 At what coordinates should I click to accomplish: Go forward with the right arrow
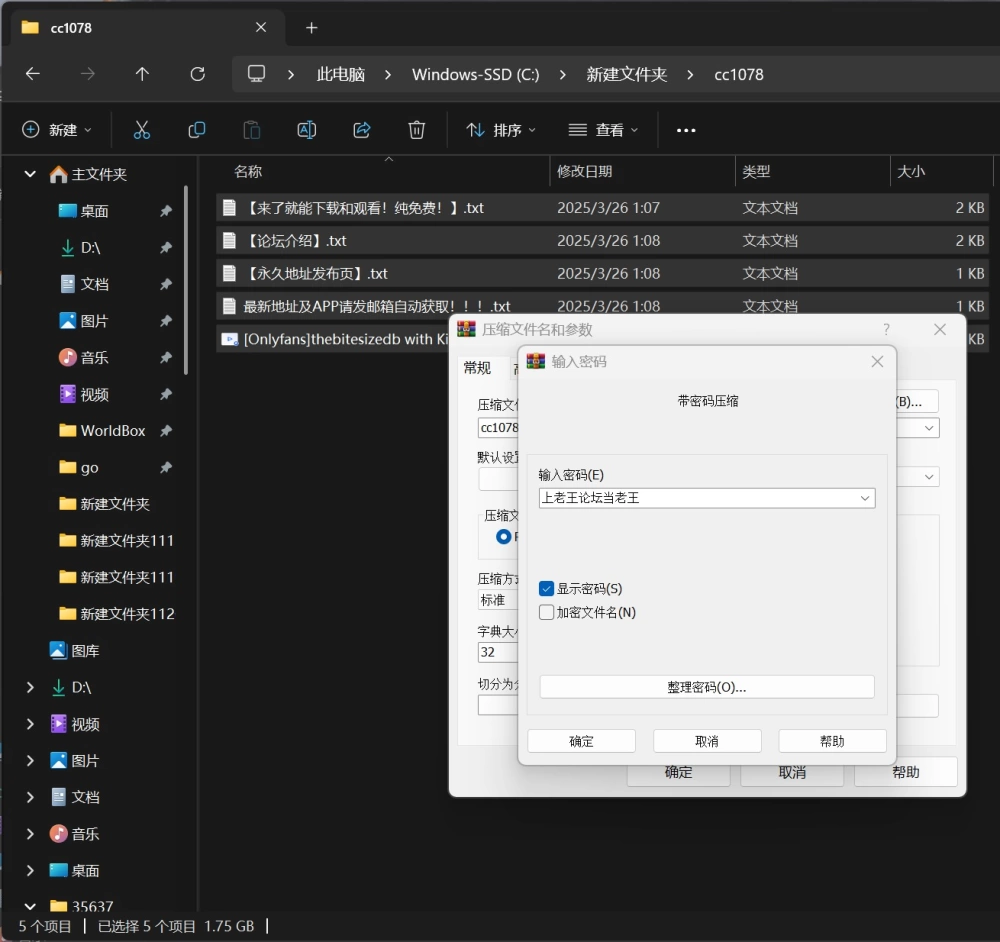pos(87,74)
